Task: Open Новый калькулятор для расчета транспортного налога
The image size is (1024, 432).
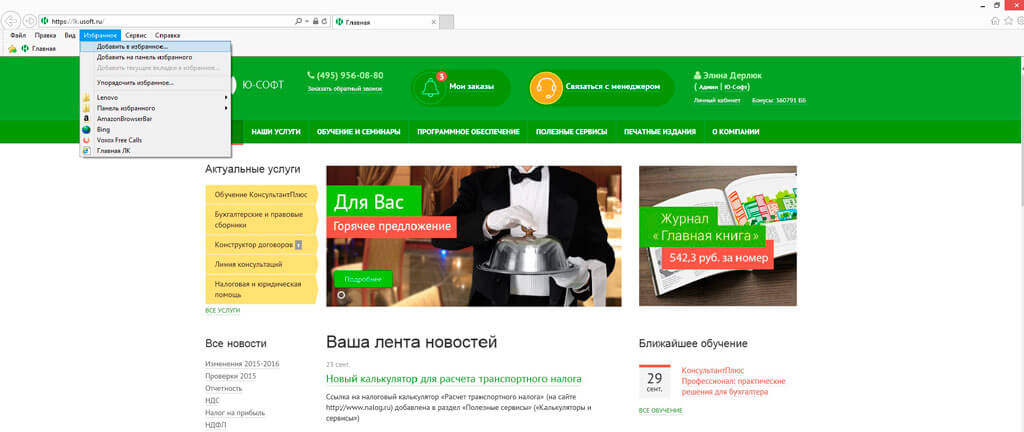Action: pyautogui.click(x=453, y=379)
